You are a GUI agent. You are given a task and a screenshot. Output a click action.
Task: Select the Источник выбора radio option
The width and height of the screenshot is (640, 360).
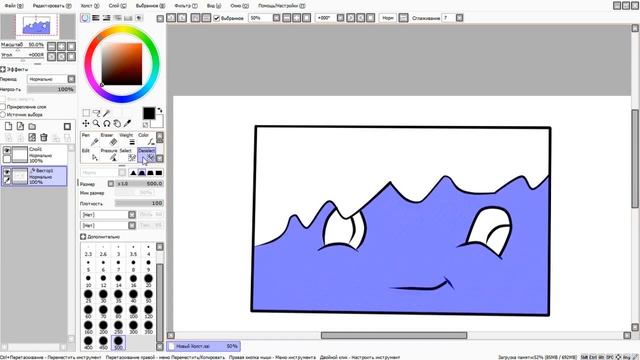pos(3,115)
